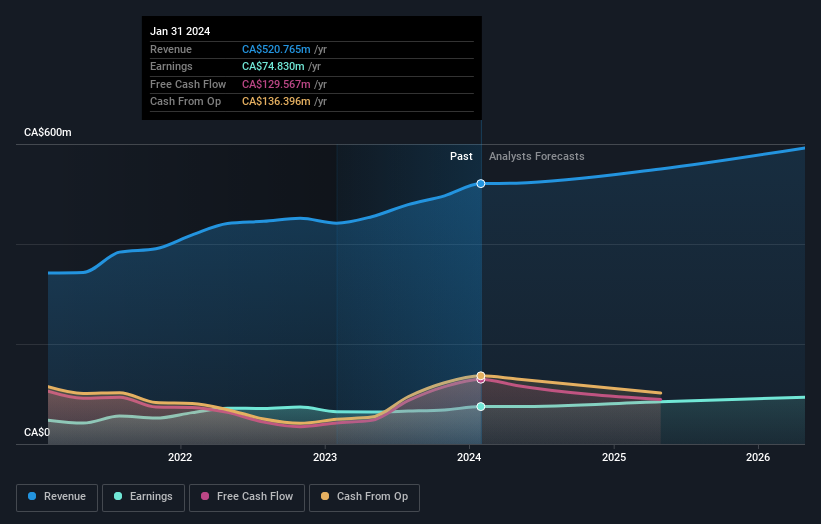This screenshot has width=821, height=524.
Task: Click the Cash From Op label in tooltip
Action: pyautogui.click(x=185, y=102)
